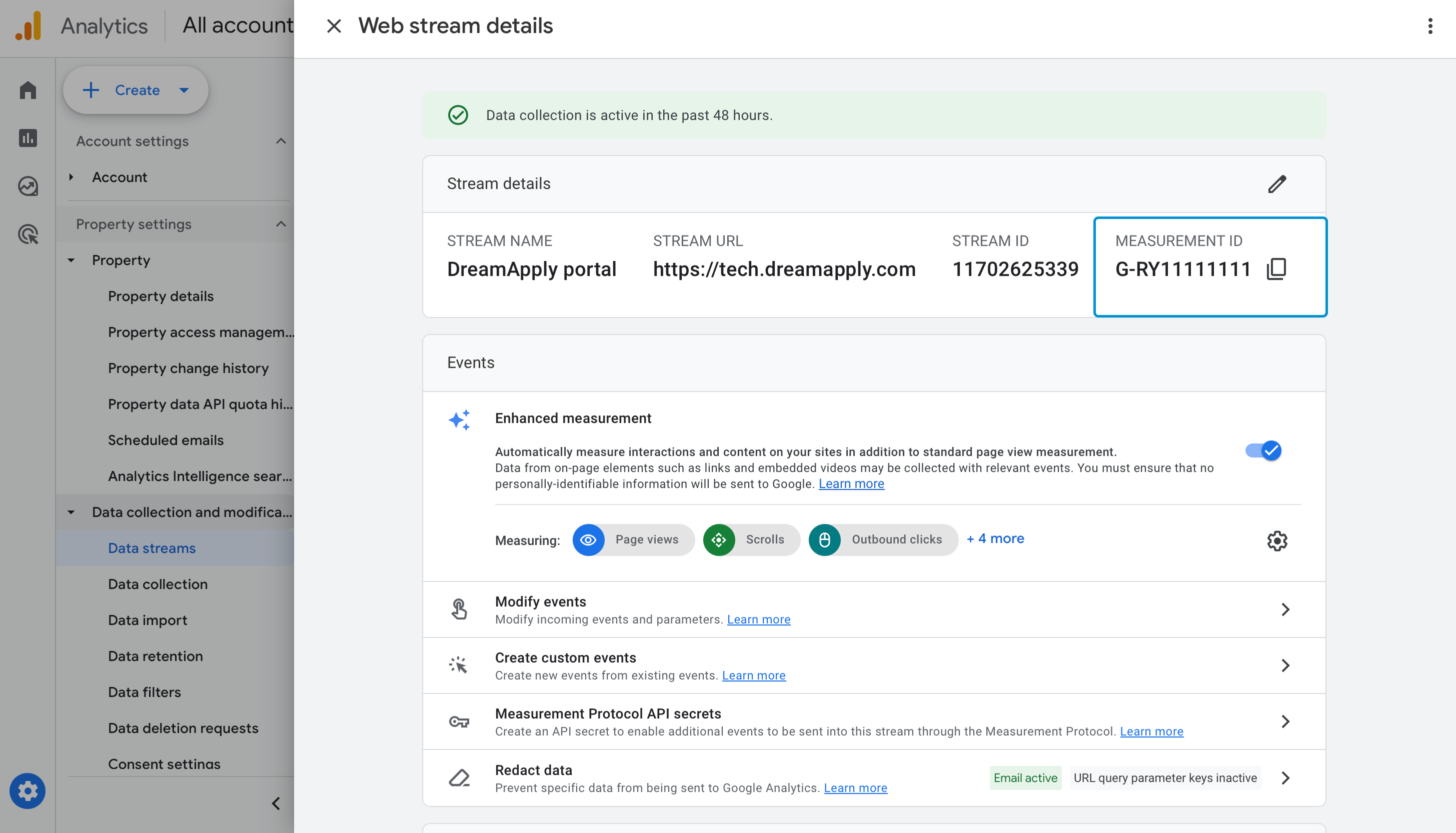Open Property change history
Viewport: 1456px width, 833px height.
188,368
